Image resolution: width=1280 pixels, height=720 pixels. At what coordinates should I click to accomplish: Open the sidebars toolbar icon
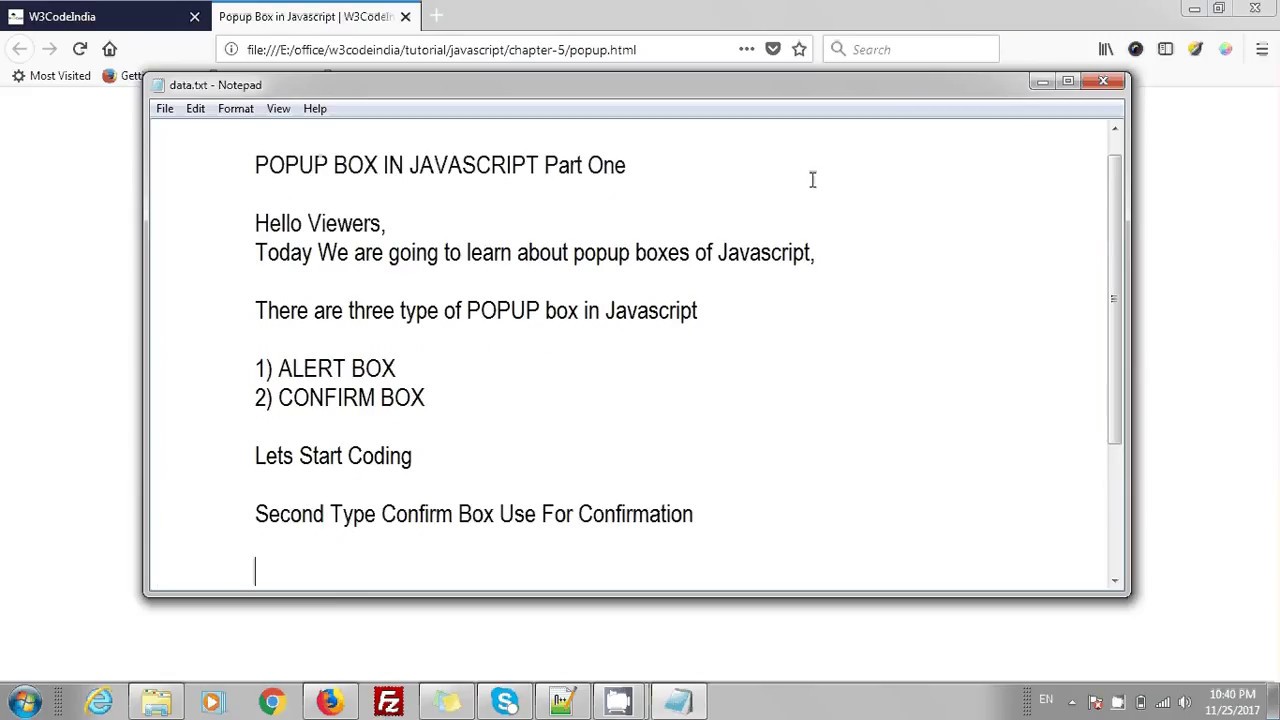(1165, 49)
